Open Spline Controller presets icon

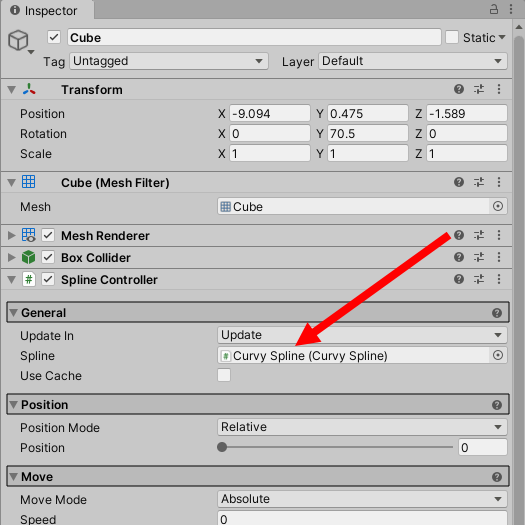point(479,279)
